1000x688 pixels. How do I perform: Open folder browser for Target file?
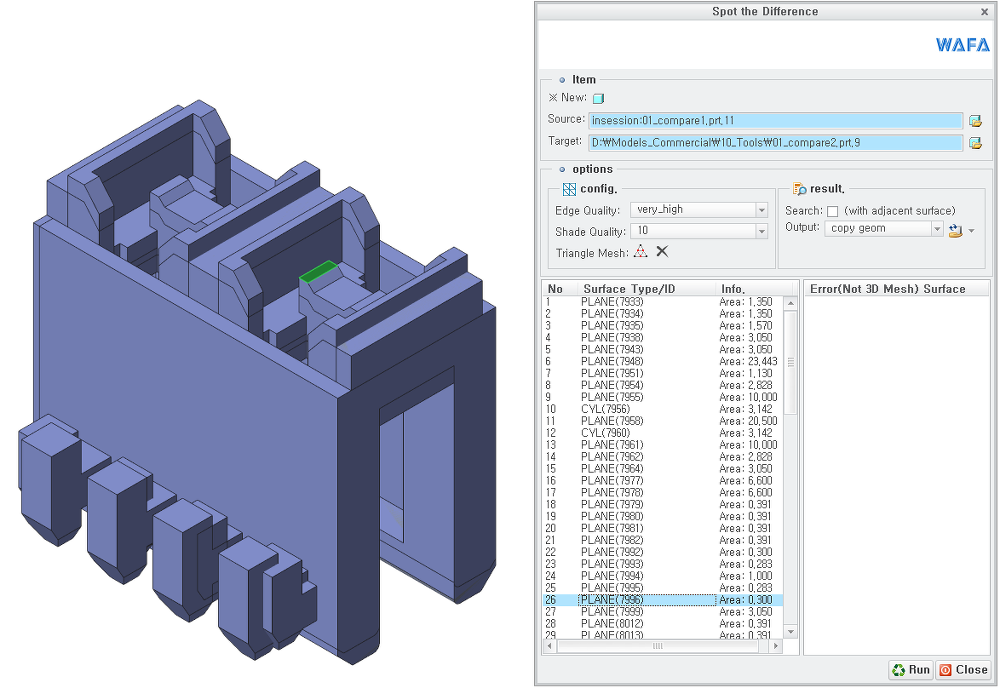click(x=975, y=143)
